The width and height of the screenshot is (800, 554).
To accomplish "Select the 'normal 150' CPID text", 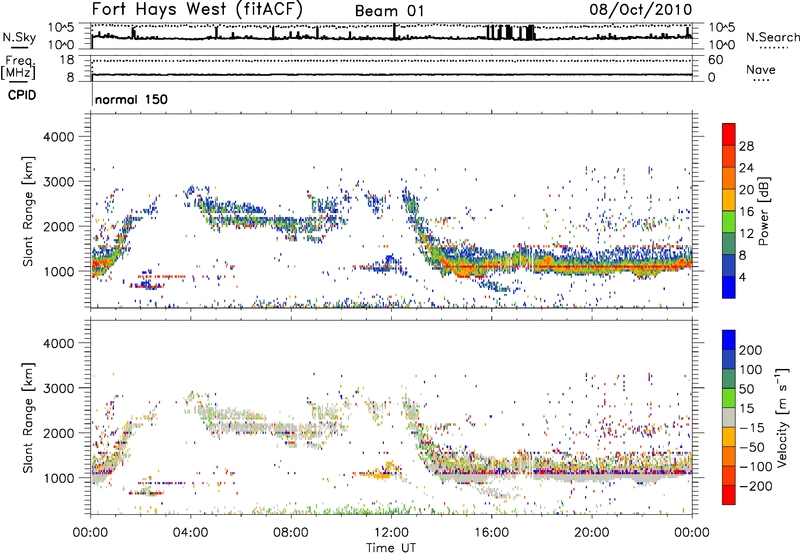I will pos(131,99).
